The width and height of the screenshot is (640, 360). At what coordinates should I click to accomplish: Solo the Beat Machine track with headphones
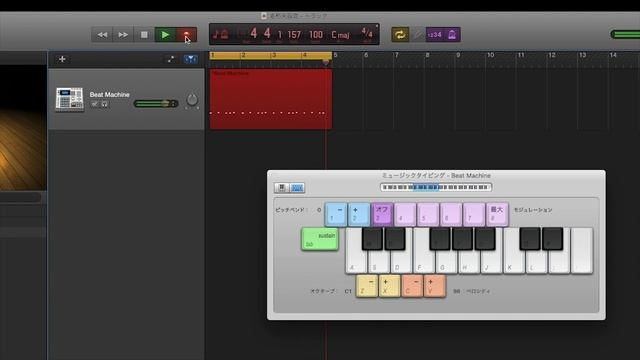[104, 104]
